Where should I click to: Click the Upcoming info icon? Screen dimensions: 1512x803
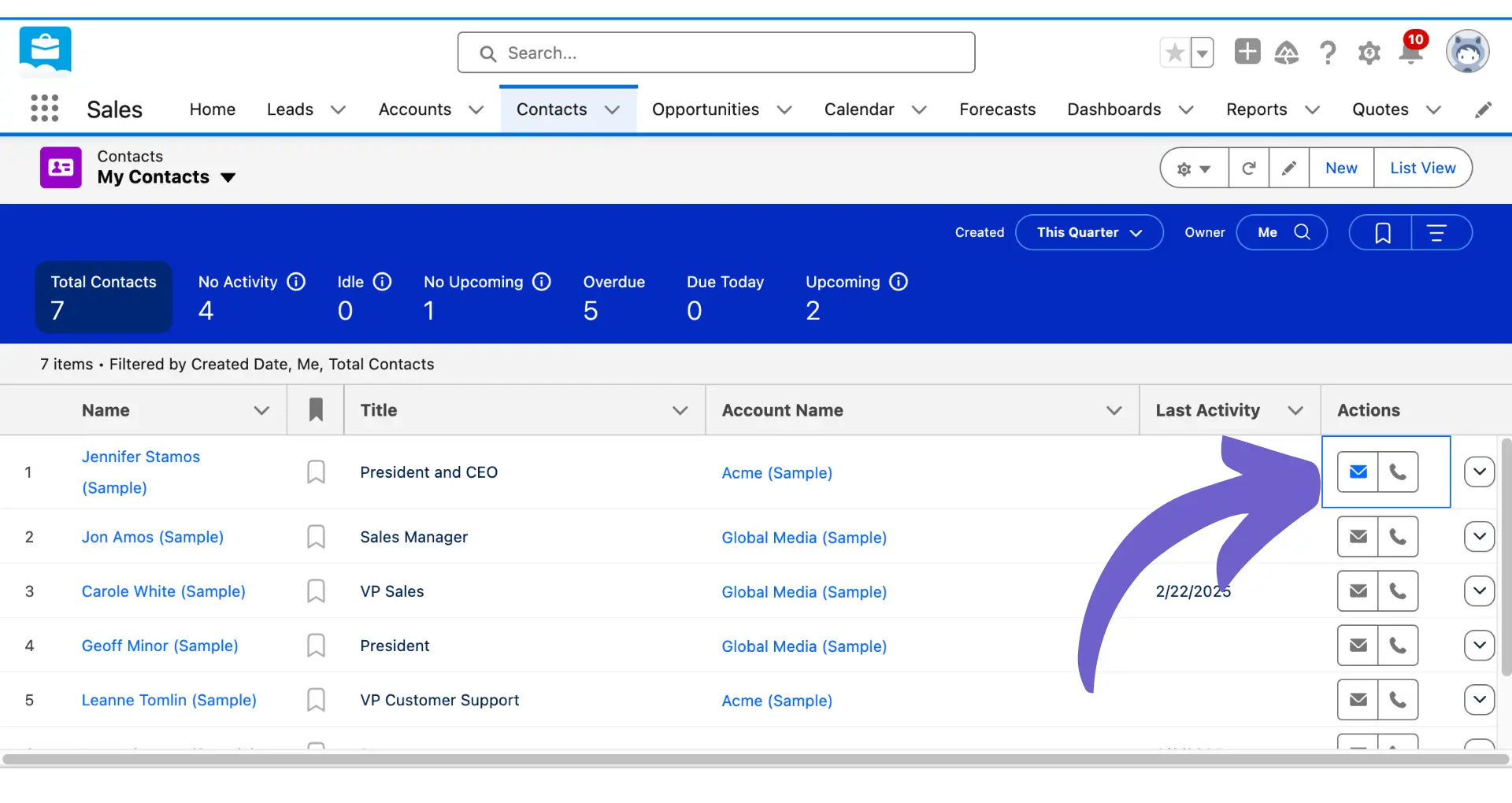[x=899, y=281]
